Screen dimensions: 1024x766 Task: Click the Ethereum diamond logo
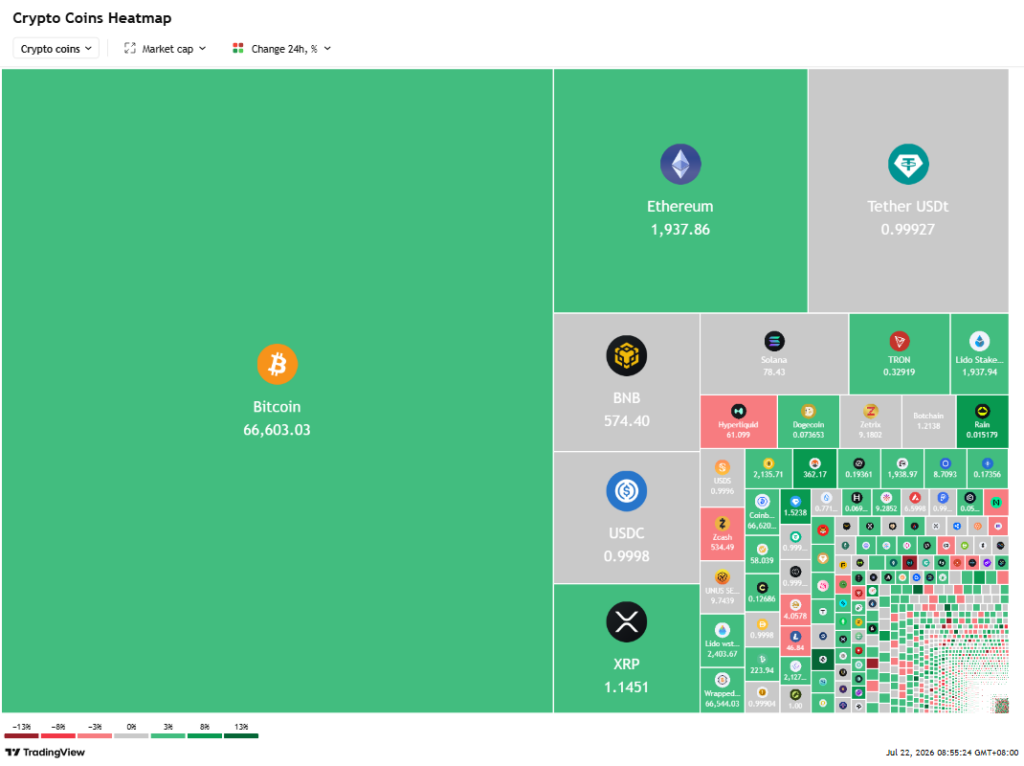[x=680, y=164]
